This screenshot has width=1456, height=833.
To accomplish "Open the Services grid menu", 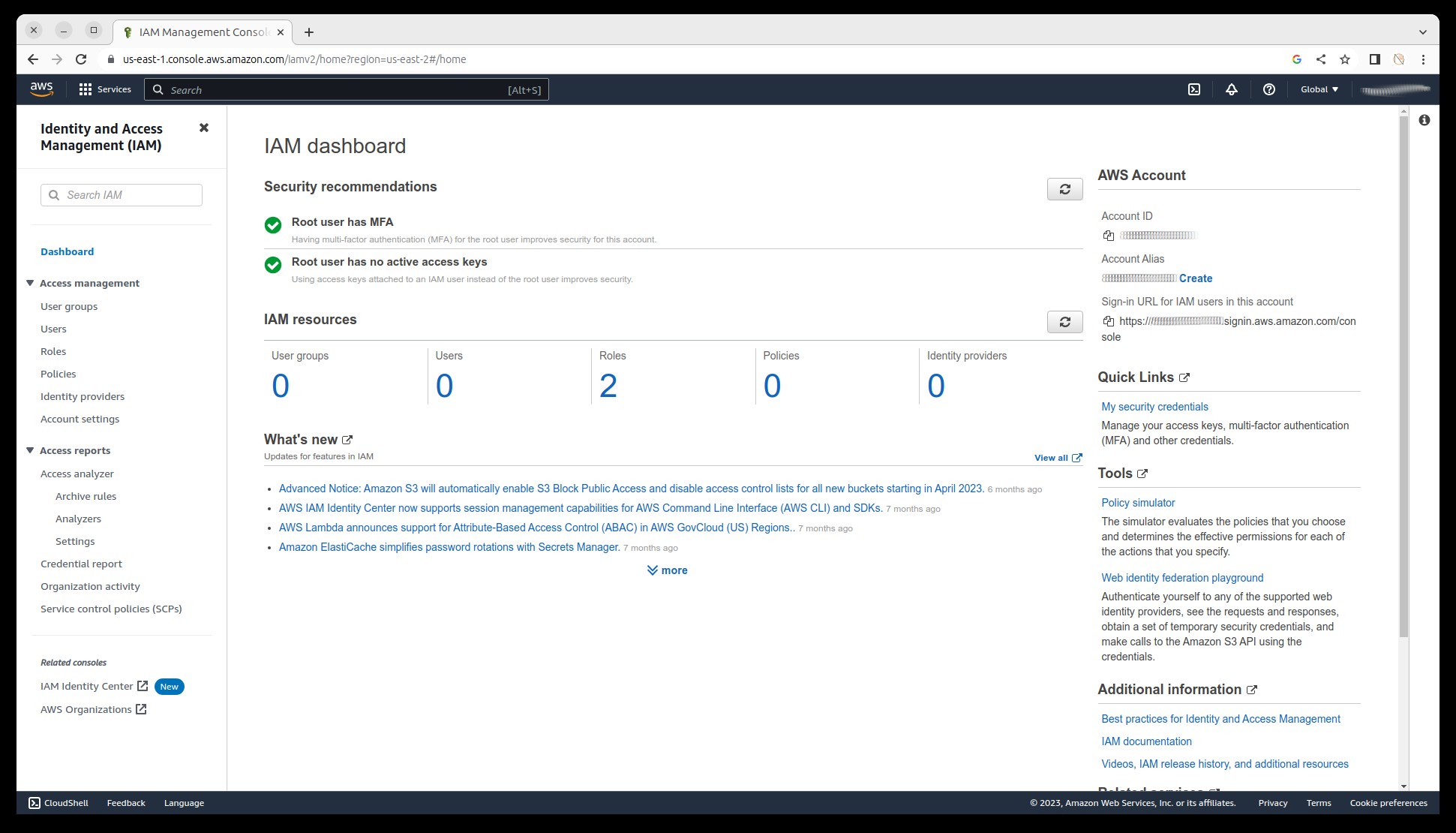I will (105, 89).
